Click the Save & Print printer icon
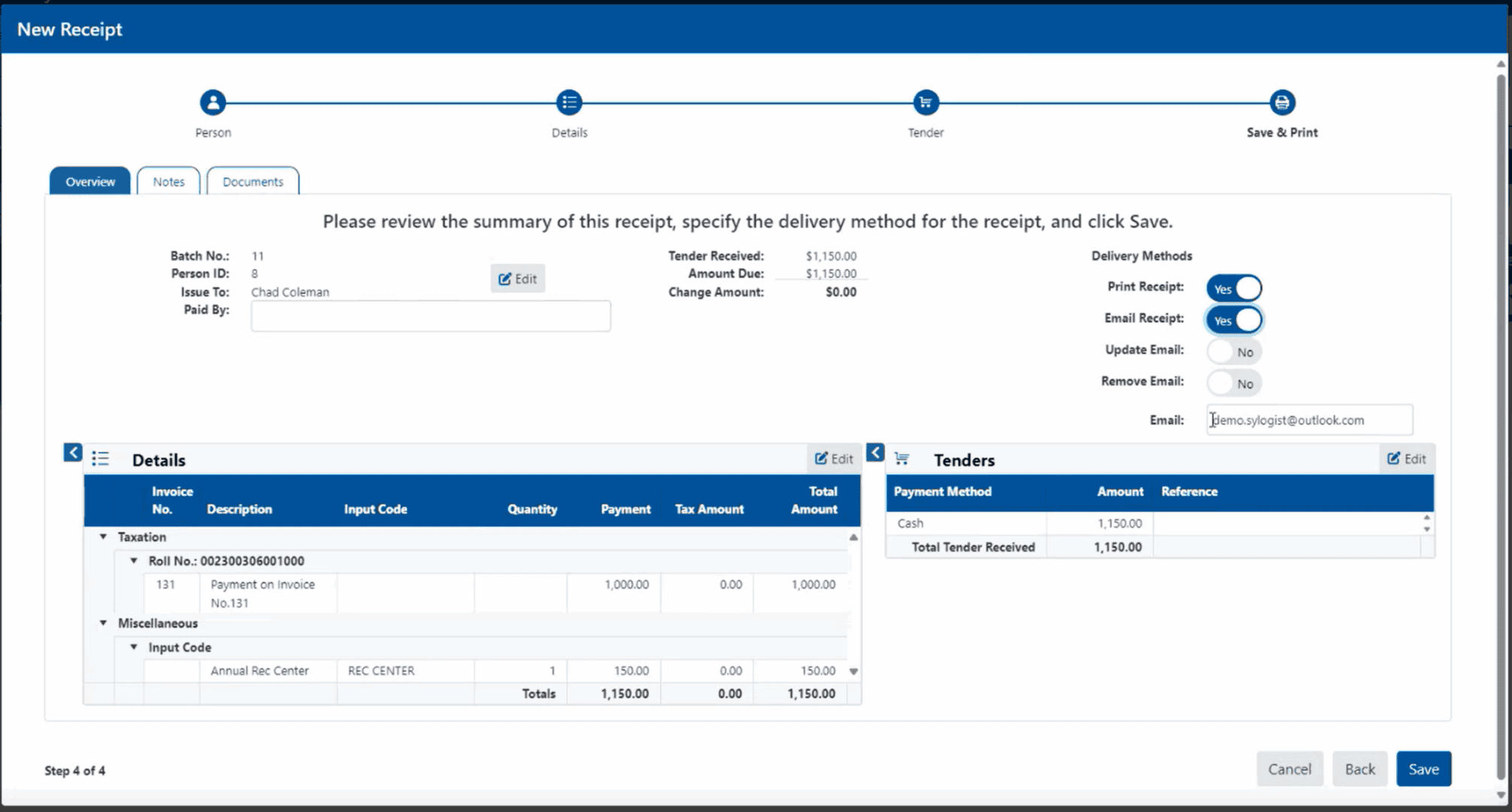Image resolution: width=1512 pixels, height=812 pixels. click(x=1282, y=102)
